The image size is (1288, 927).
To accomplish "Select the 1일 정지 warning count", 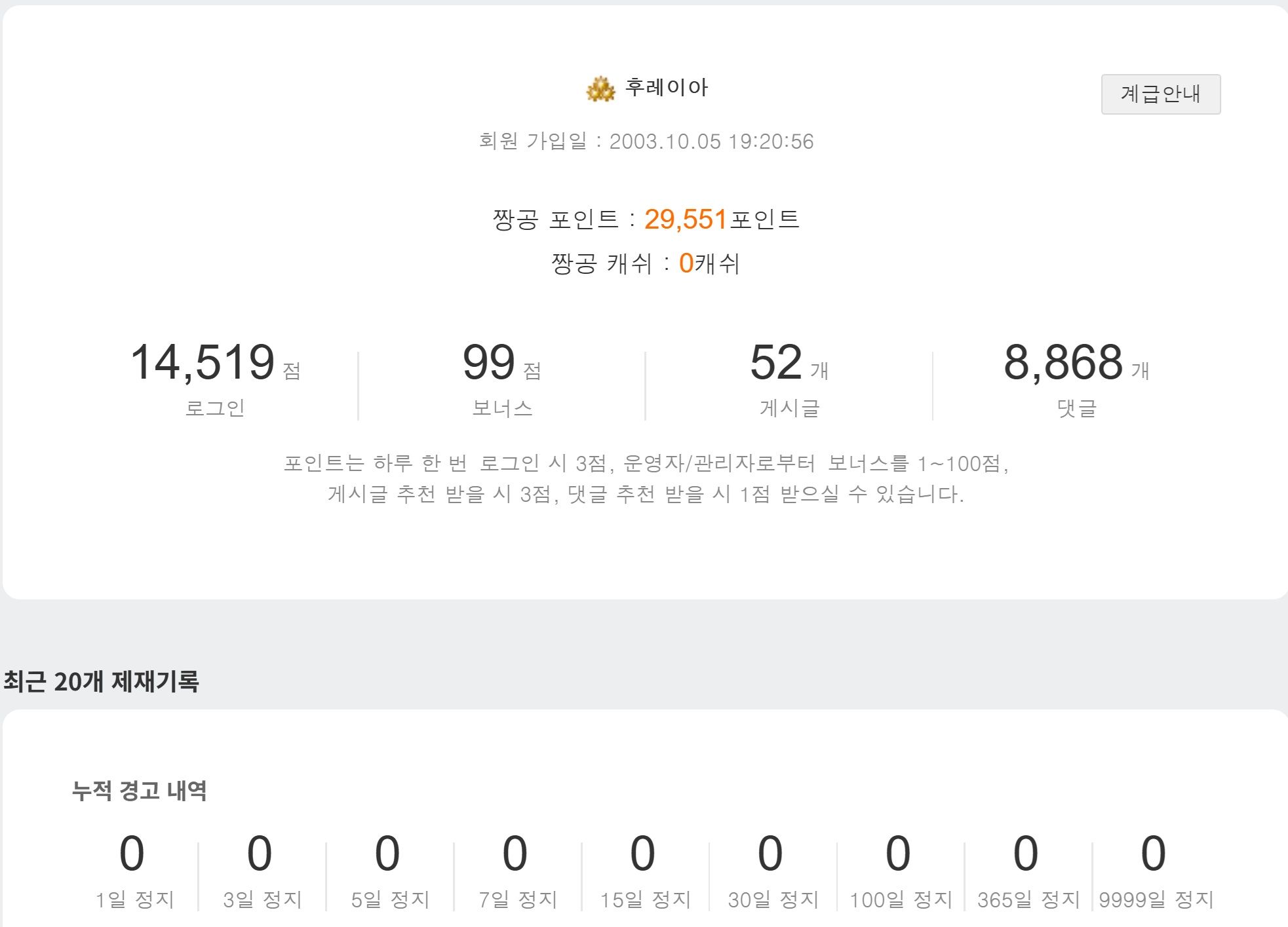I will pyautogui.click(x=132, y=854).
